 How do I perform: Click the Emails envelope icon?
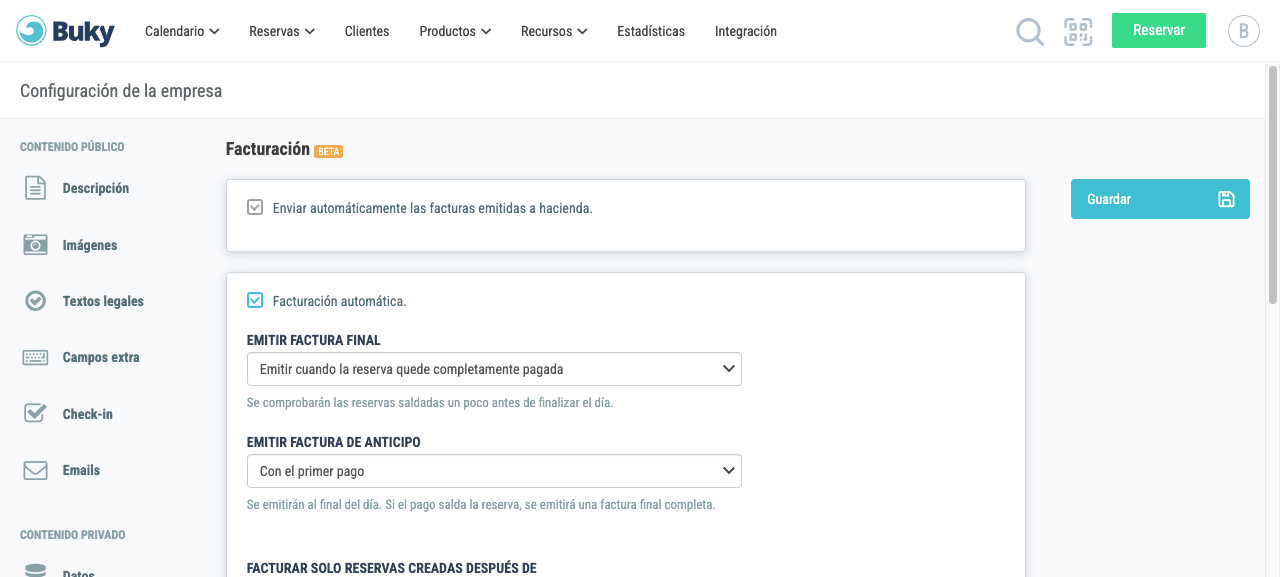pos(36,470)
